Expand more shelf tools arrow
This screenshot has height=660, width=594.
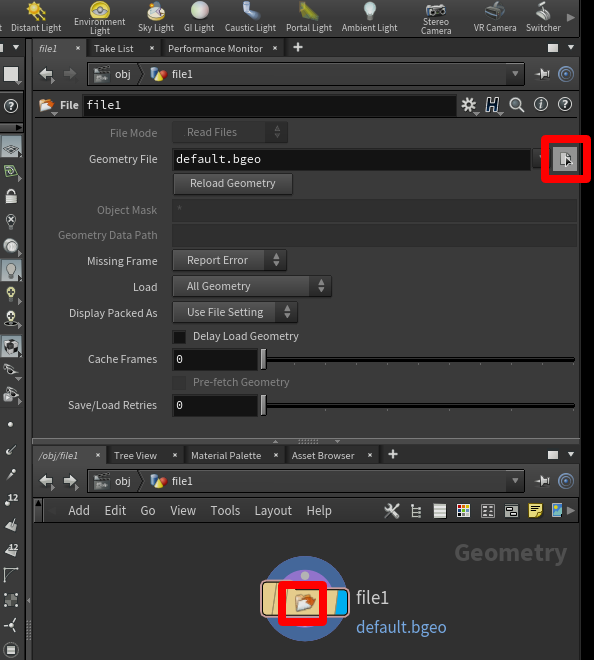(x=570, y=18)
